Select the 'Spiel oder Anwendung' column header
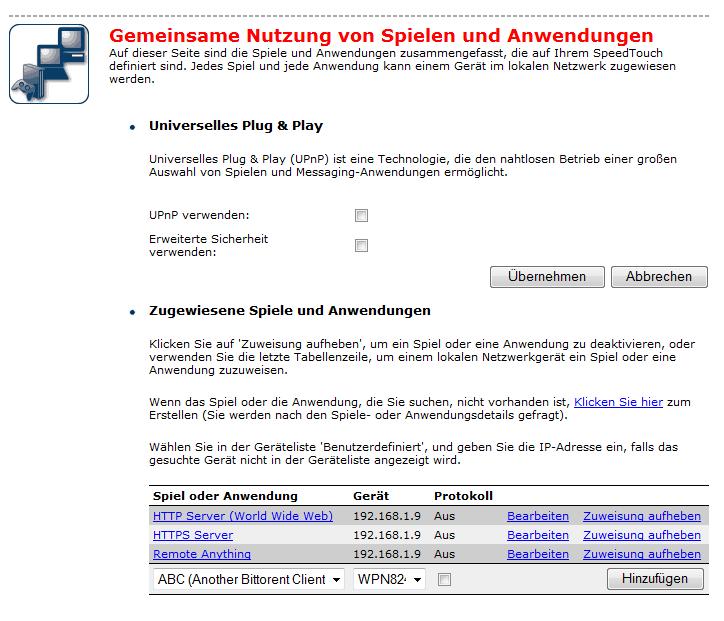The height and width of the screenshot is (621, 724). click(x=225, y=496)
